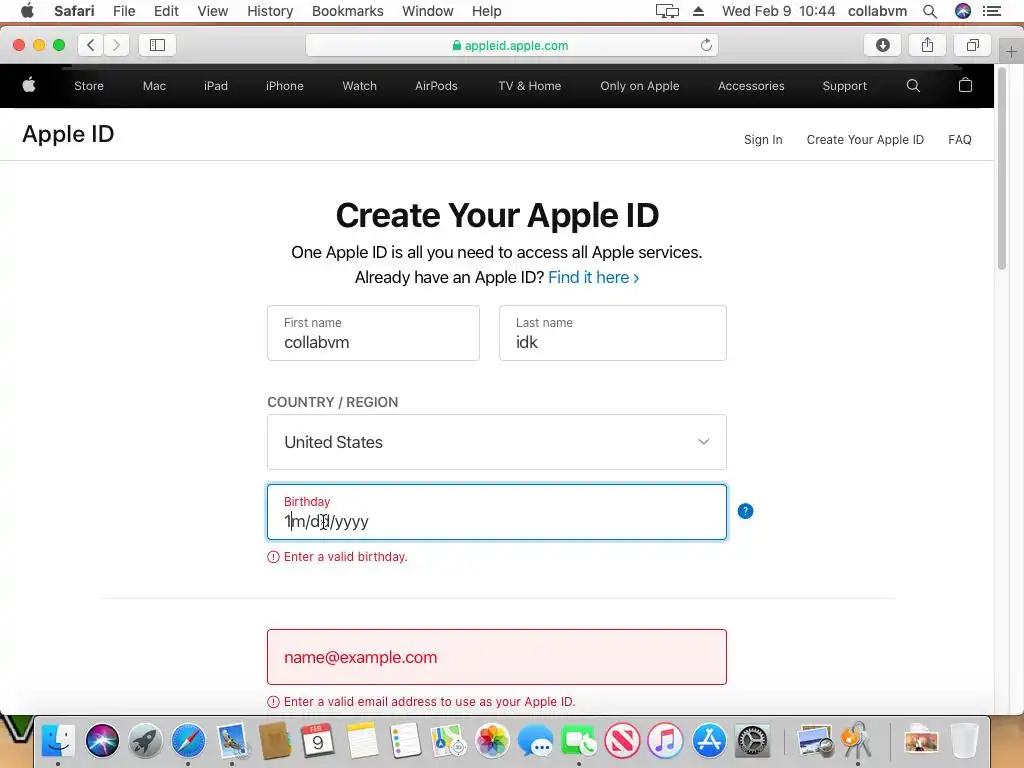Image resolution: width=1024 pixels, height=768 pixels.
Task: Open Launchpad rocket icon
Action: 145,741
